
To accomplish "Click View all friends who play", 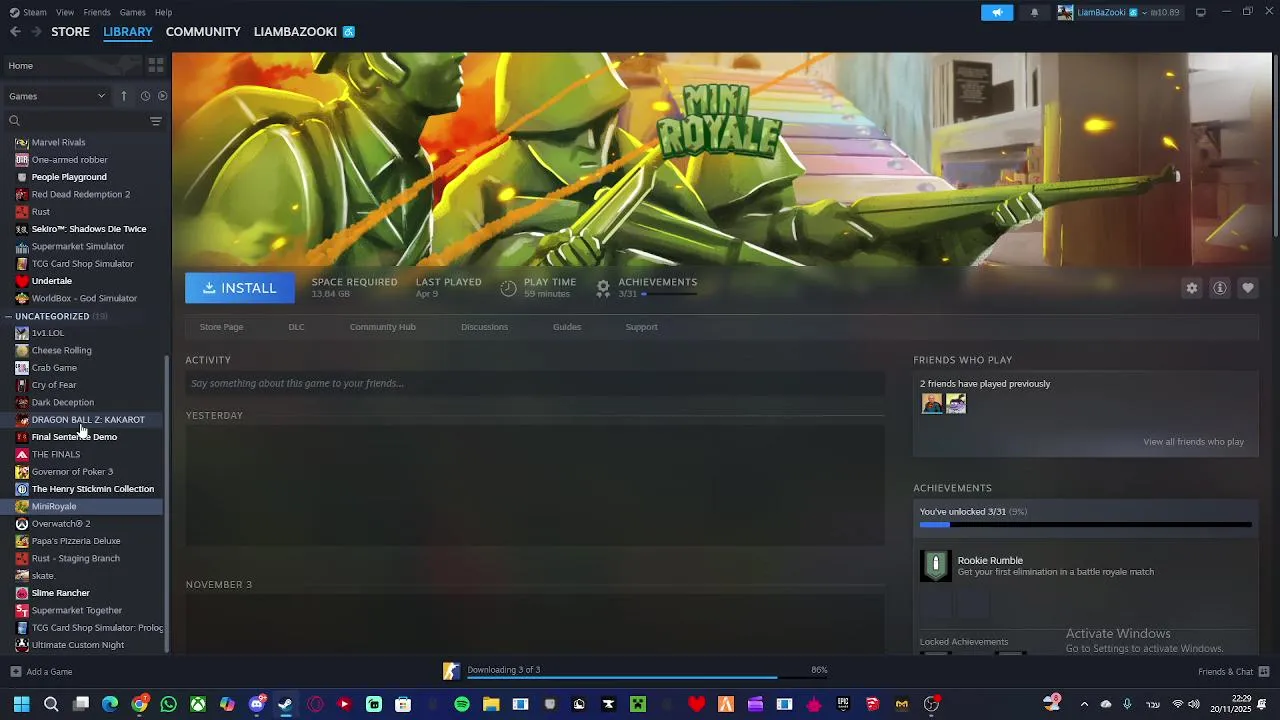I will (1193, 442).
